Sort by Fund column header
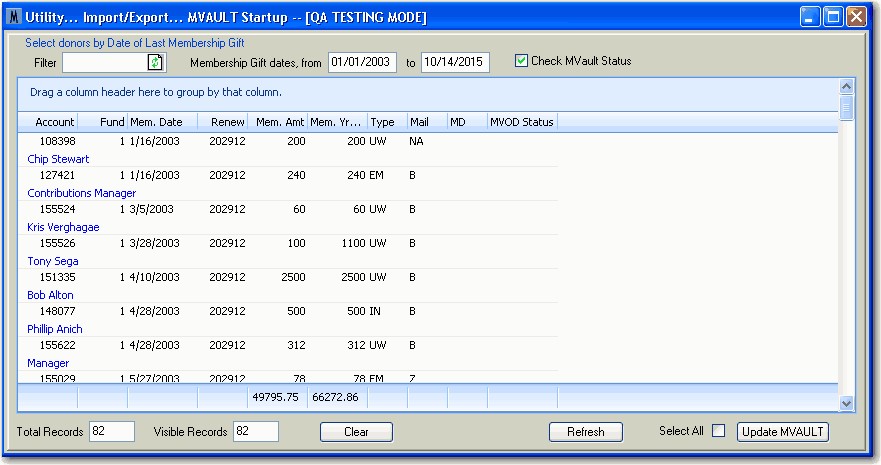881x465 pixels. click(x=103, y=122)
